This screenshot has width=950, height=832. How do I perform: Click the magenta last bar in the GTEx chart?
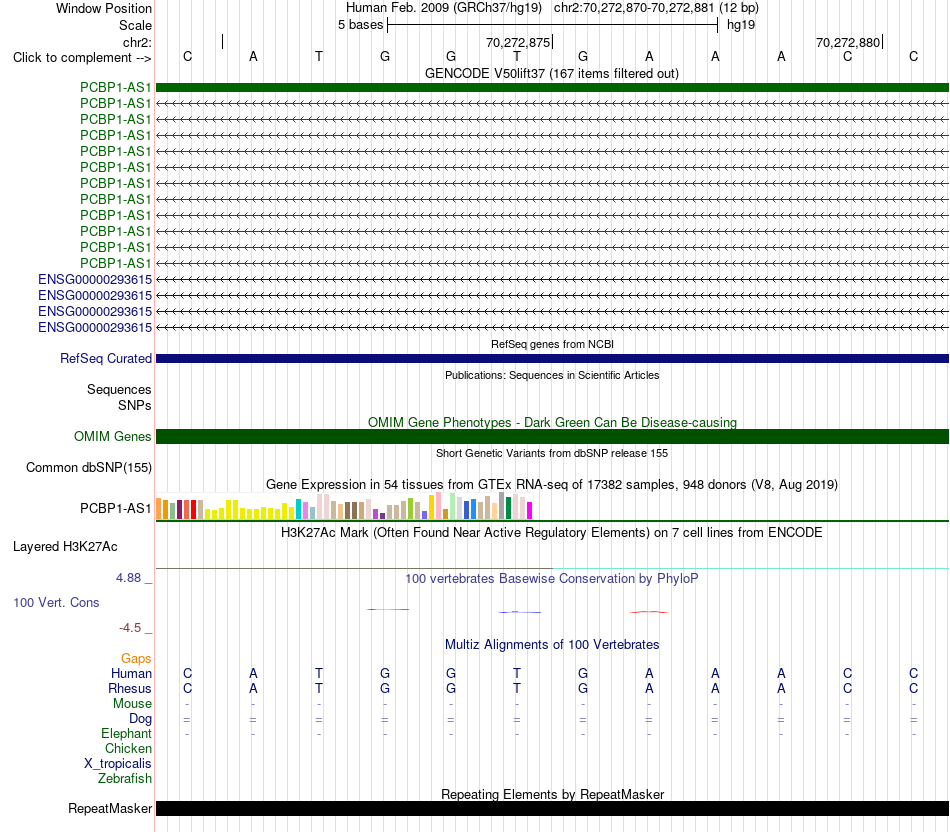(530, 510)
